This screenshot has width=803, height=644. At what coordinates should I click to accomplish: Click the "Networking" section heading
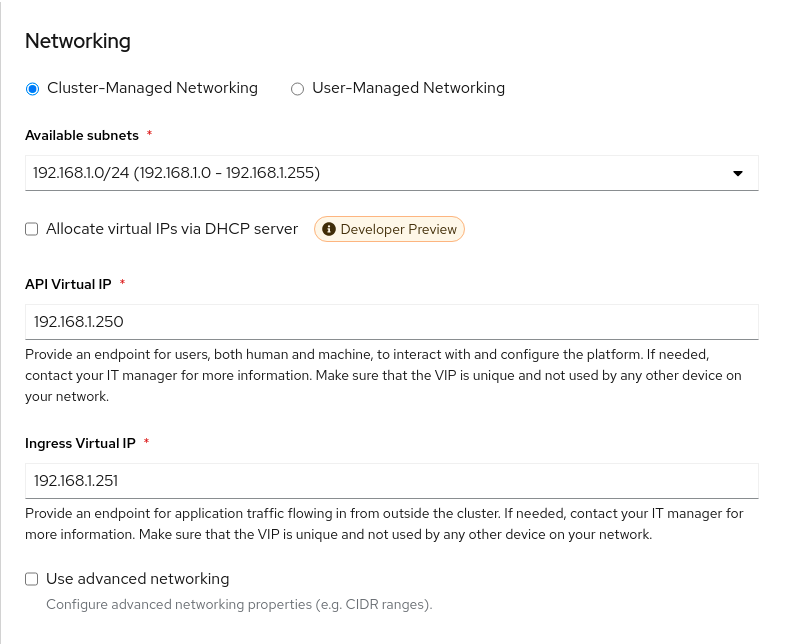pyautogui.click(x=77, y=41)
